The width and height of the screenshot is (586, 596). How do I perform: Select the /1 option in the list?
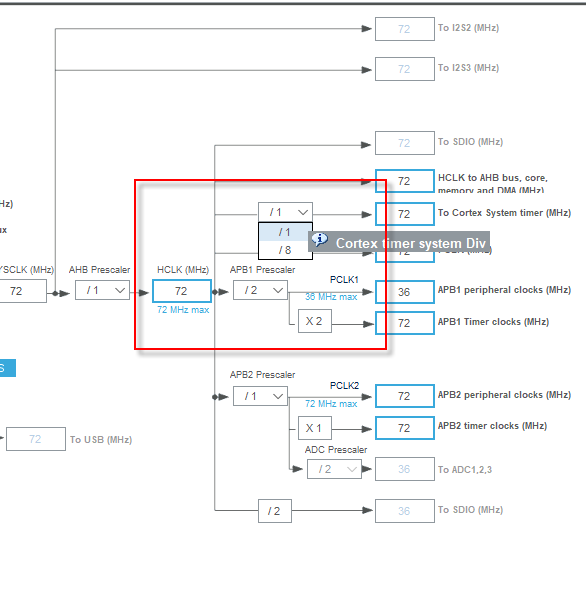(x=284, y=232)
